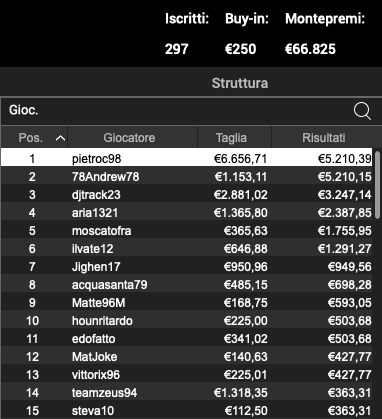Select player moscatofra row

[x=187, y=230]
